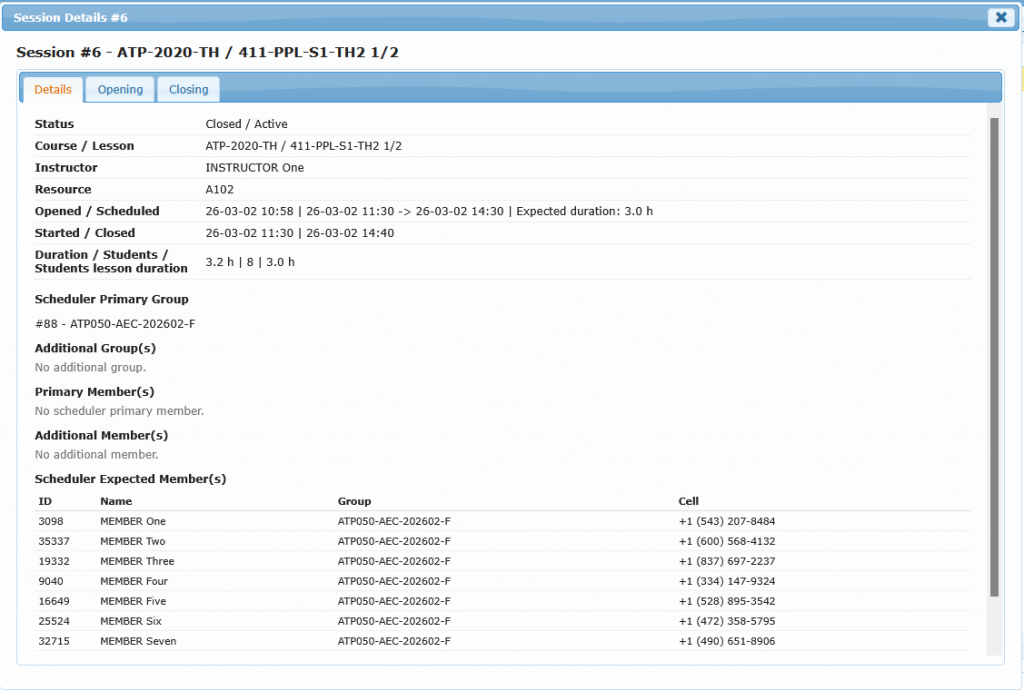Screen dimensions: 1024x691
Task: Close the Session Details #6 dialog
Action: (1000, 17)
